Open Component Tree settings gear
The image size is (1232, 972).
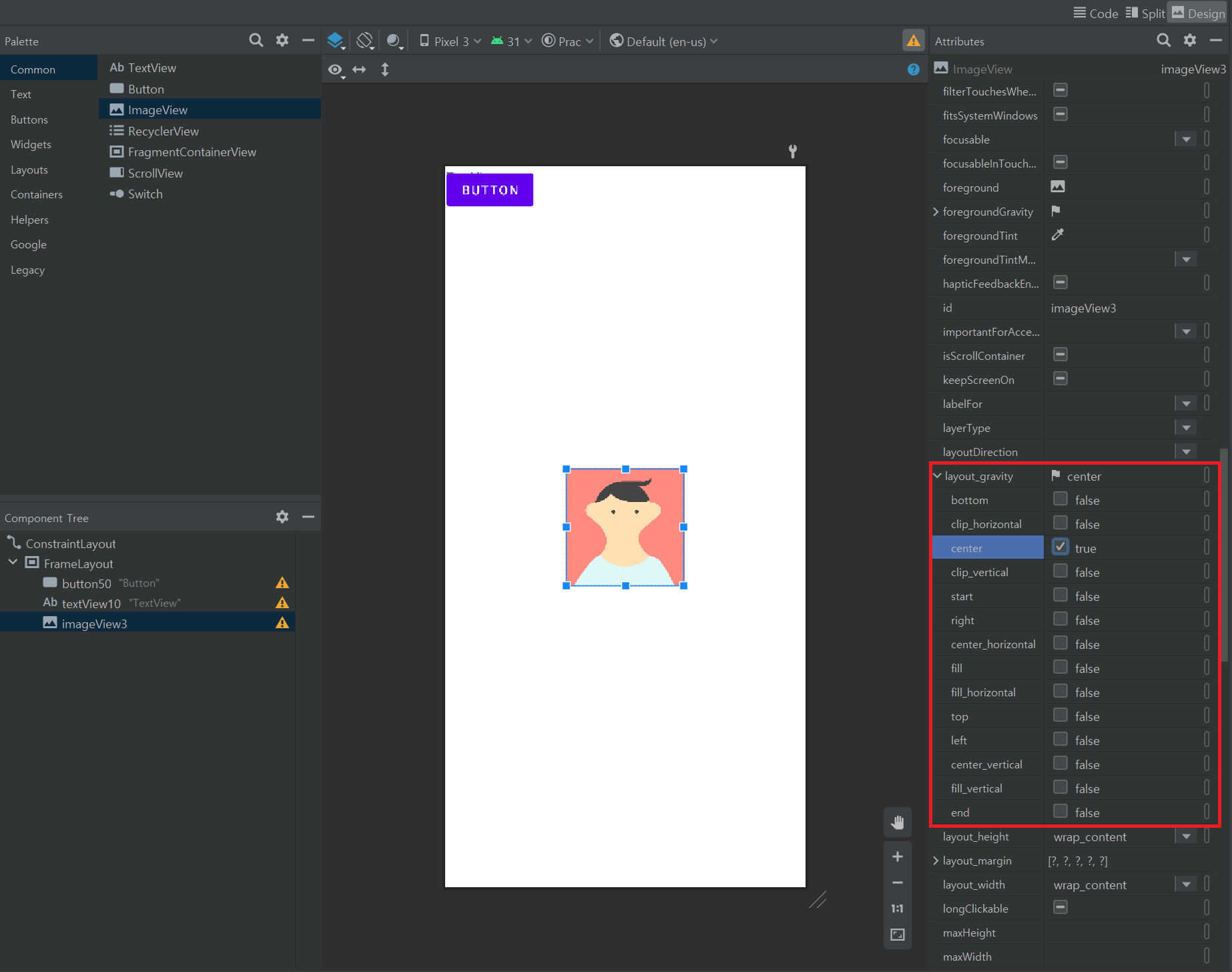282,517
